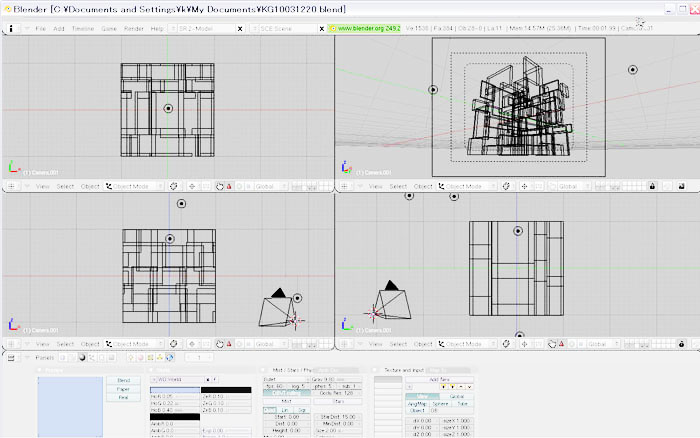Screen dimensions: 700x438
Task: Open File menu
Action: pos(41,29)
